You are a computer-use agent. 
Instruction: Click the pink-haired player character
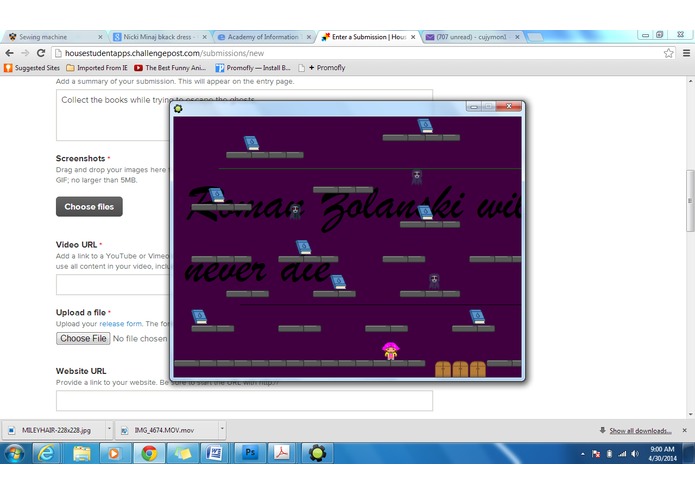point(390,350)
